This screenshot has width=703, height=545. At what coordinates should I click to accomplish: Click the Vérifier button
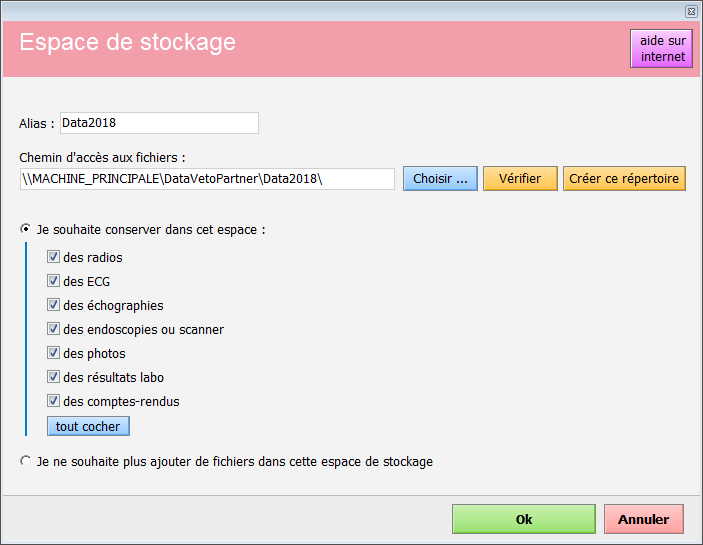coord(520,178)
